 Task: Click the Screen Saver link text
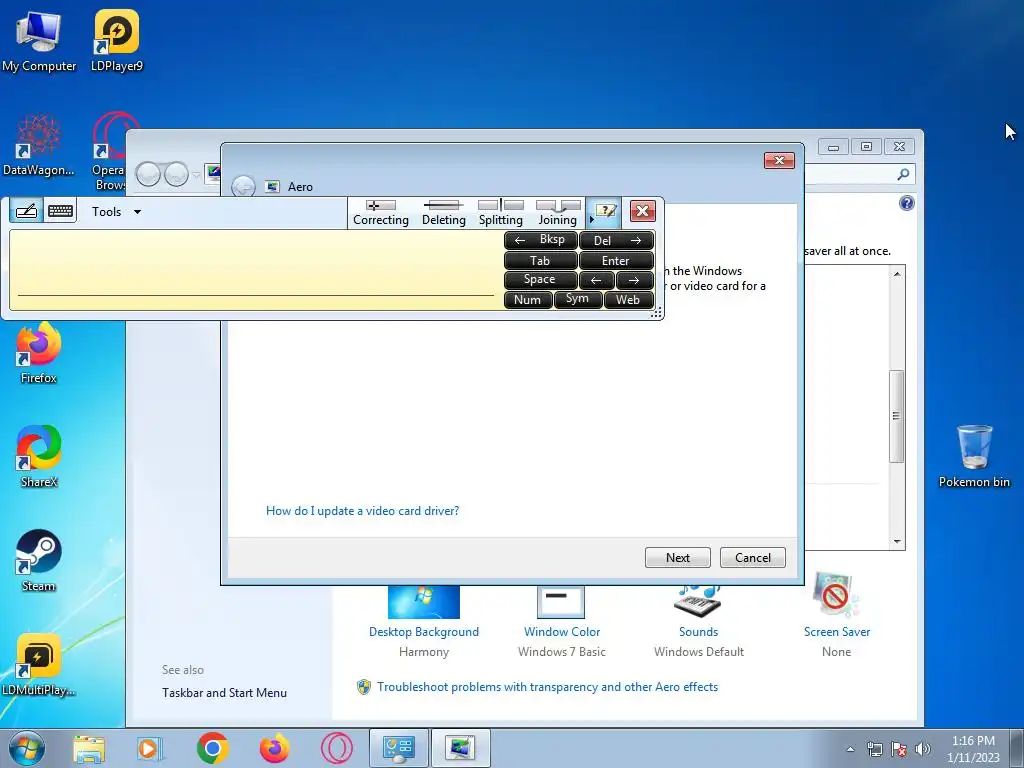coord(837,632)
